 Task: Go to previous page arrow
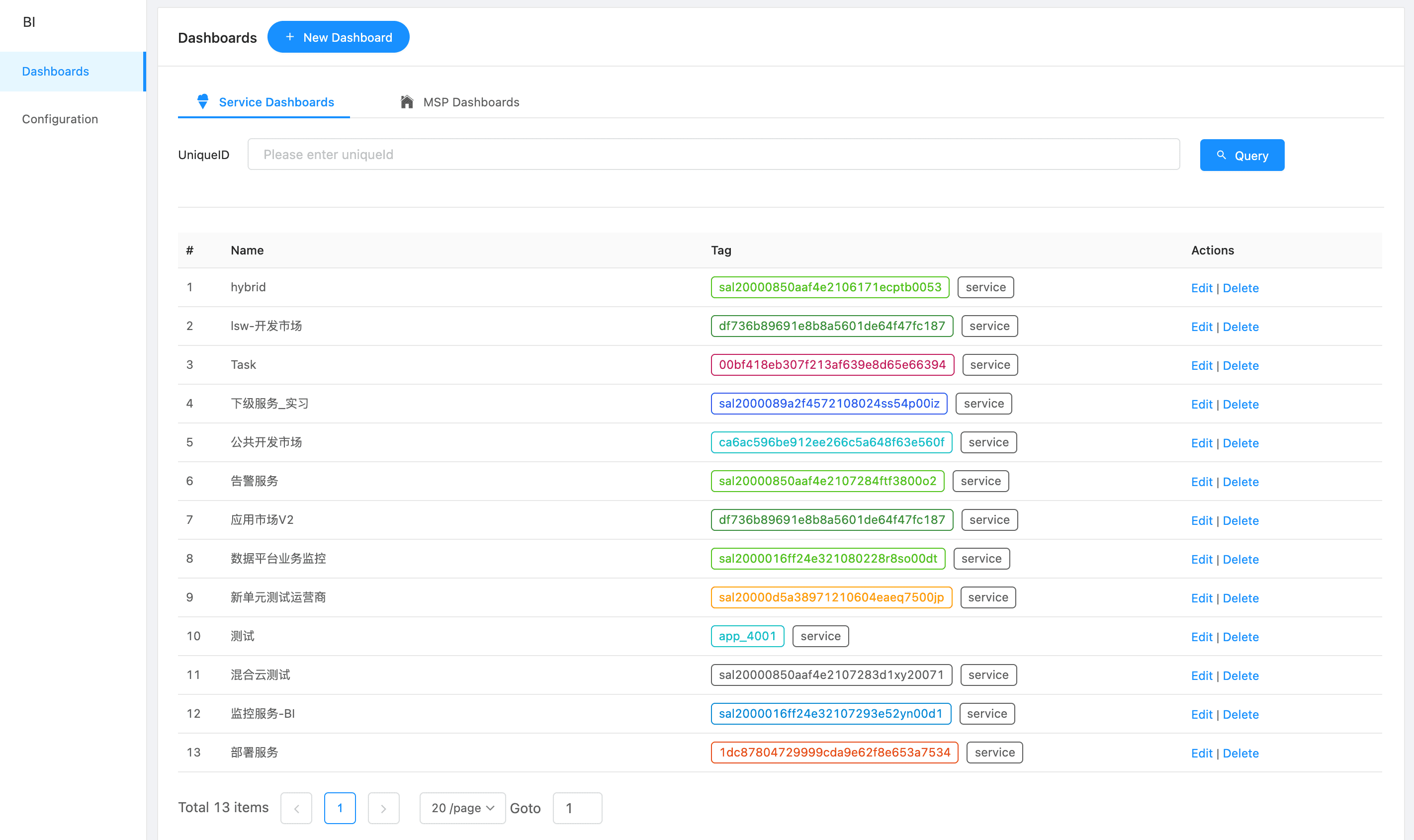point(296,808)
